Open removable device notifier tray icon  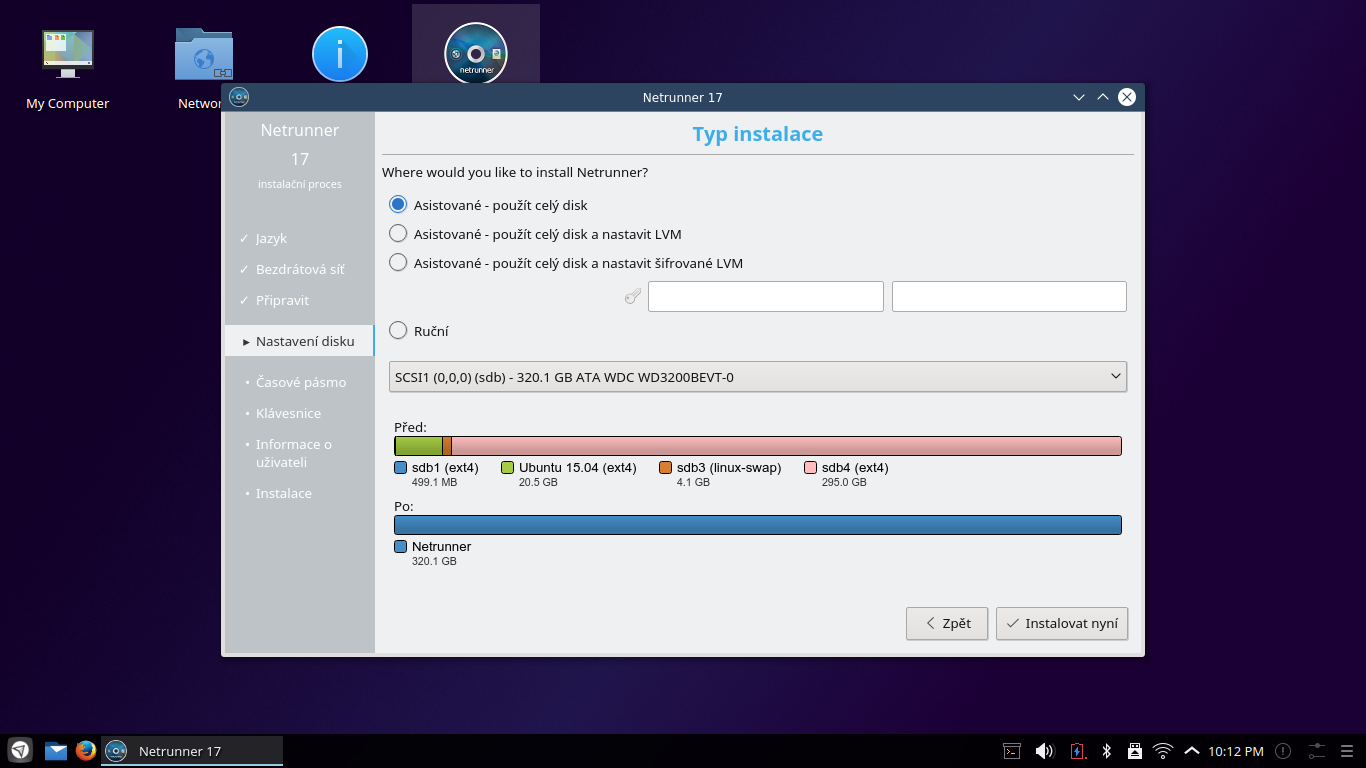[1134, 751]
